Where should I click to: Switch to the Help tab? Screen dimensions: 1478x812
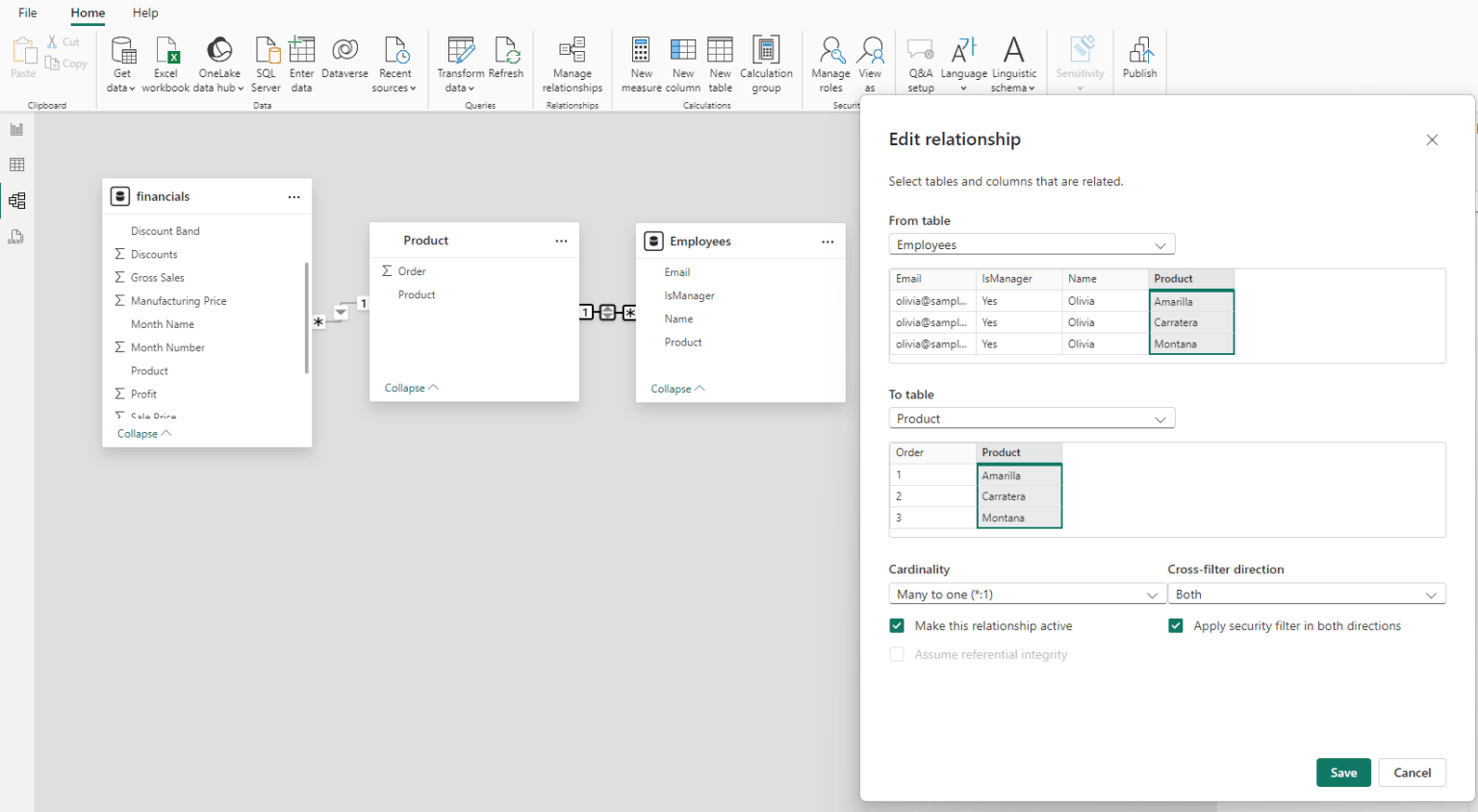click(x=145, y=13)
